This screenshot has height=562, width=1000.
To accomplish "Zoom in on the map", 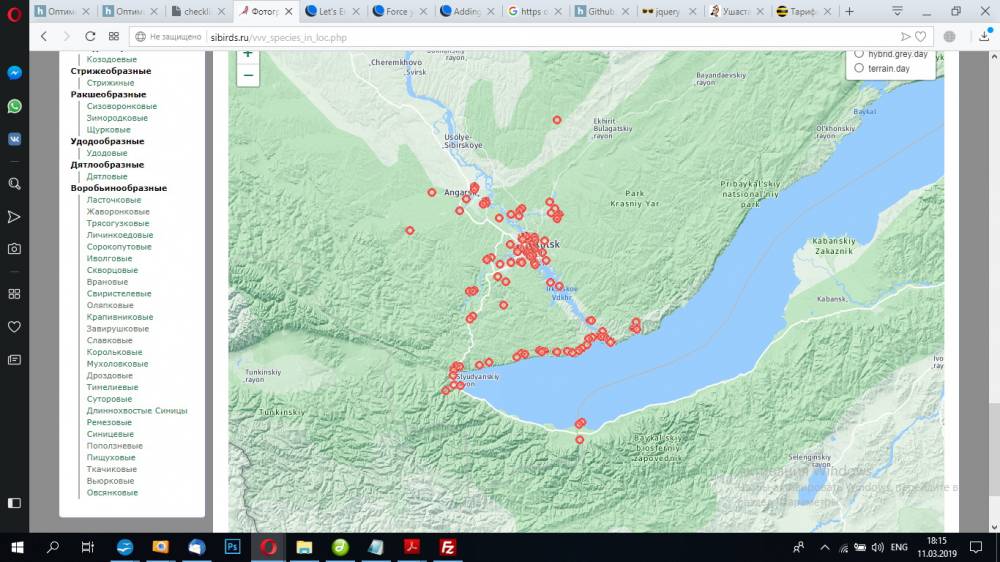I will pos(248,54).
